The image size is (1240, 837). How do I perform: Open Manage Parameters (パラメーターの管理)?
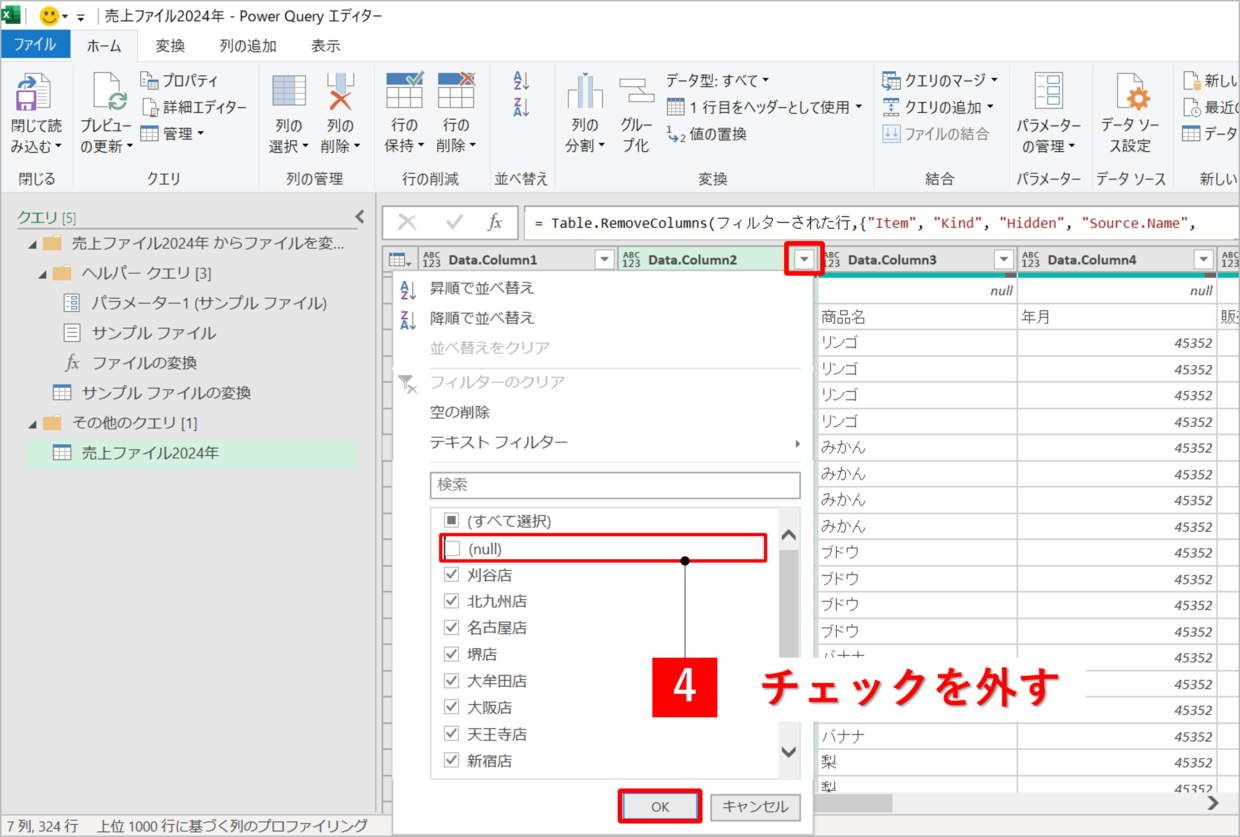(x=1048, y=114)
